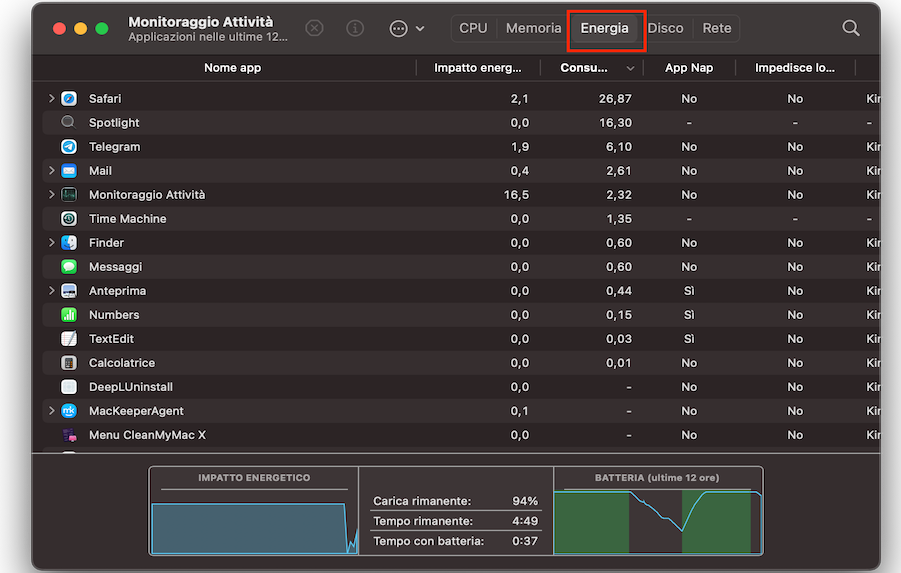Click the Calcolatrice app icon
Screen dimensions: 901x573
69,363
